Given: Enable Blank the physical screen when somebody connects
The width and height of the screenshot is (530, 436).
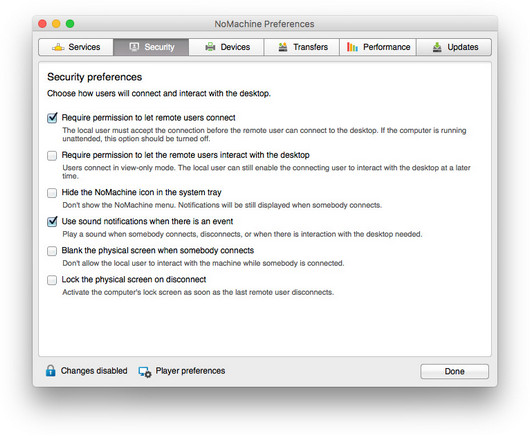Looking at the screenshot, I should (x=52, y=251).
